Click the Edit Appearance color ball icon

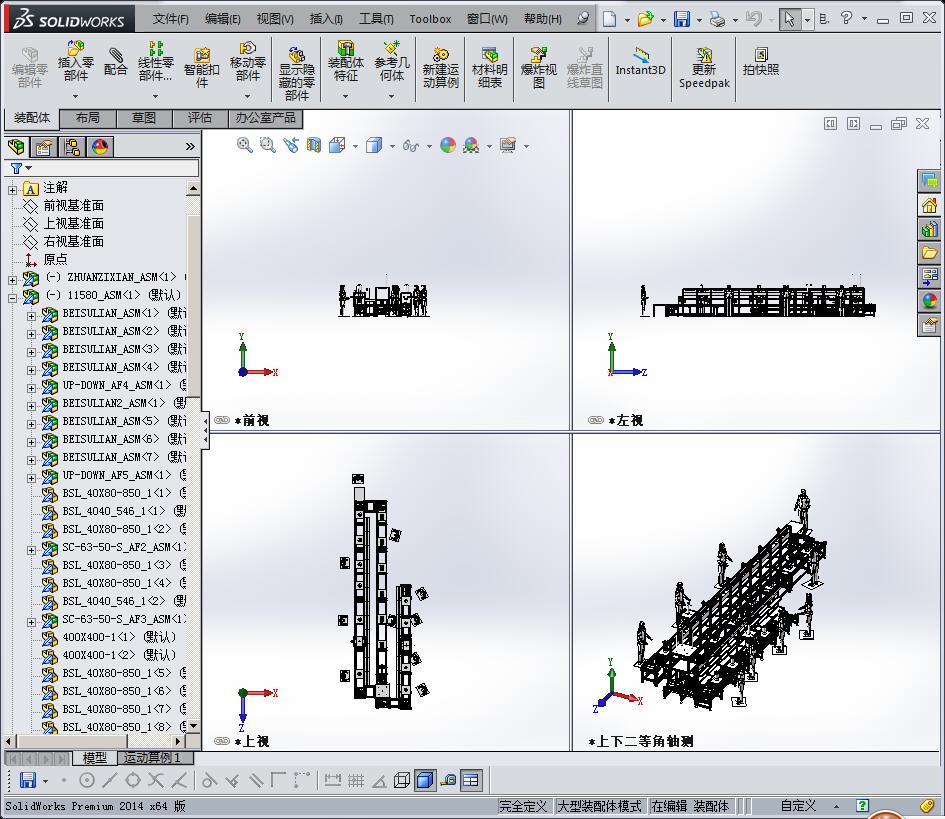pyautogui.click(x=447, y=145)
